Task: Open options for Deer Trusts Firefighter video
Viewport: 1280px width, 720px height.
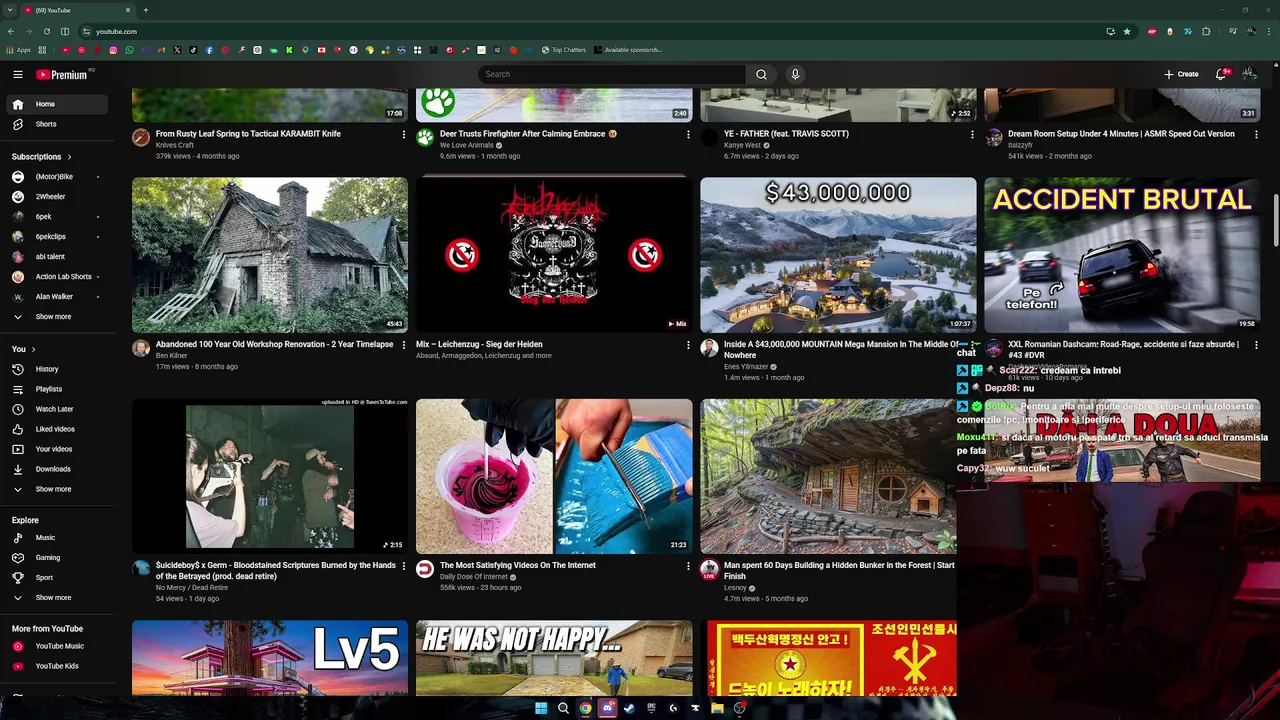Action: [688, 134]
